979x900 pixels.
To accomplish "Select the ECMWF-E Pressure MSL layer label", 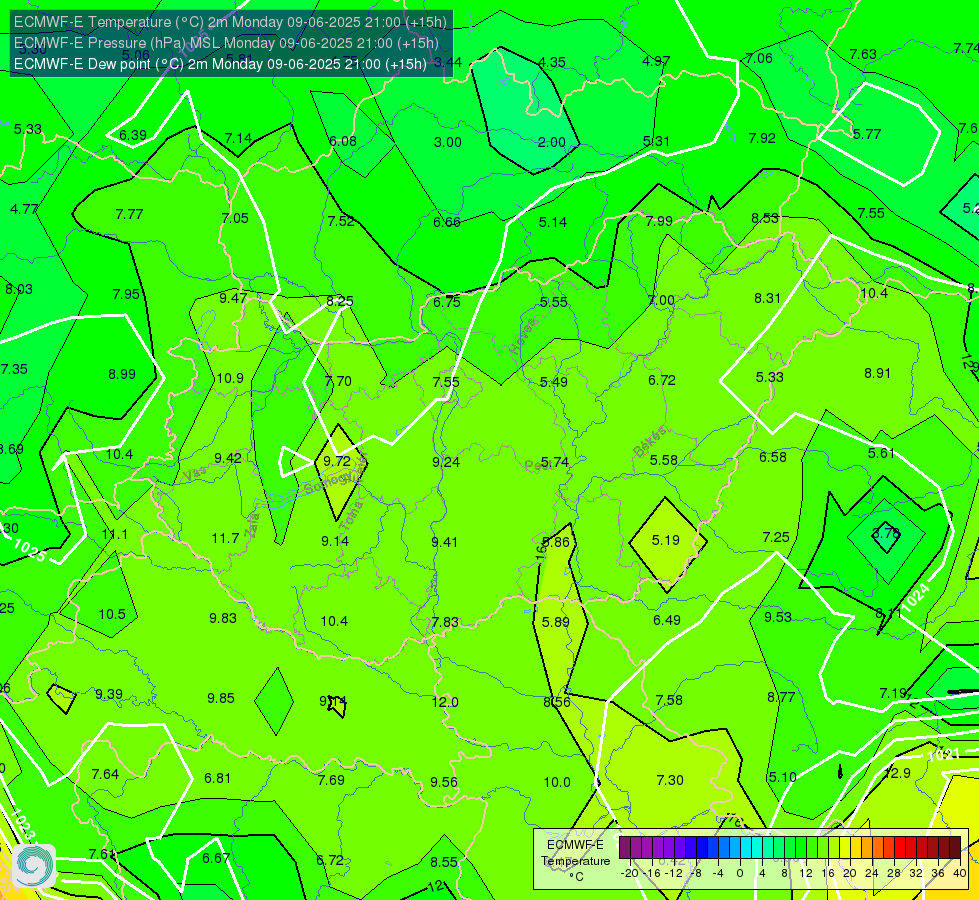I will (x=226, y=43).
